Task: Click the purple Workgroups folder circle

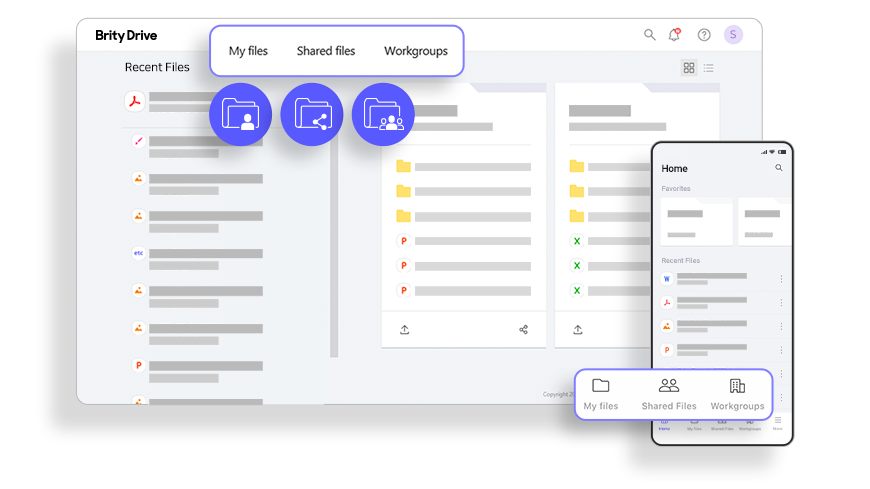Action: [x=383, y=114]
